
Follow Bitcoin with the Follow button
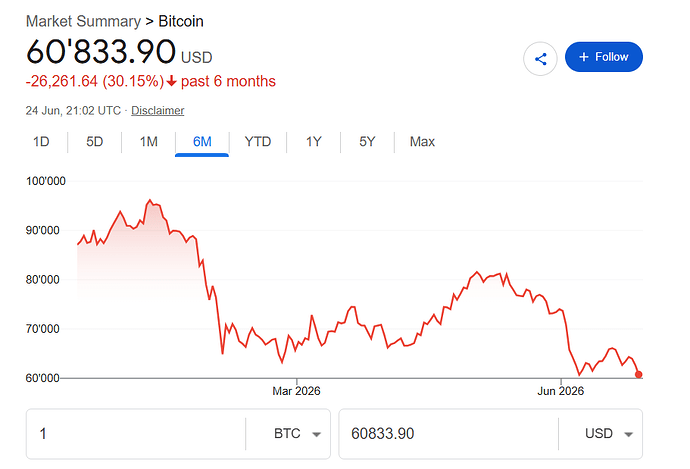tap(604, 57)
